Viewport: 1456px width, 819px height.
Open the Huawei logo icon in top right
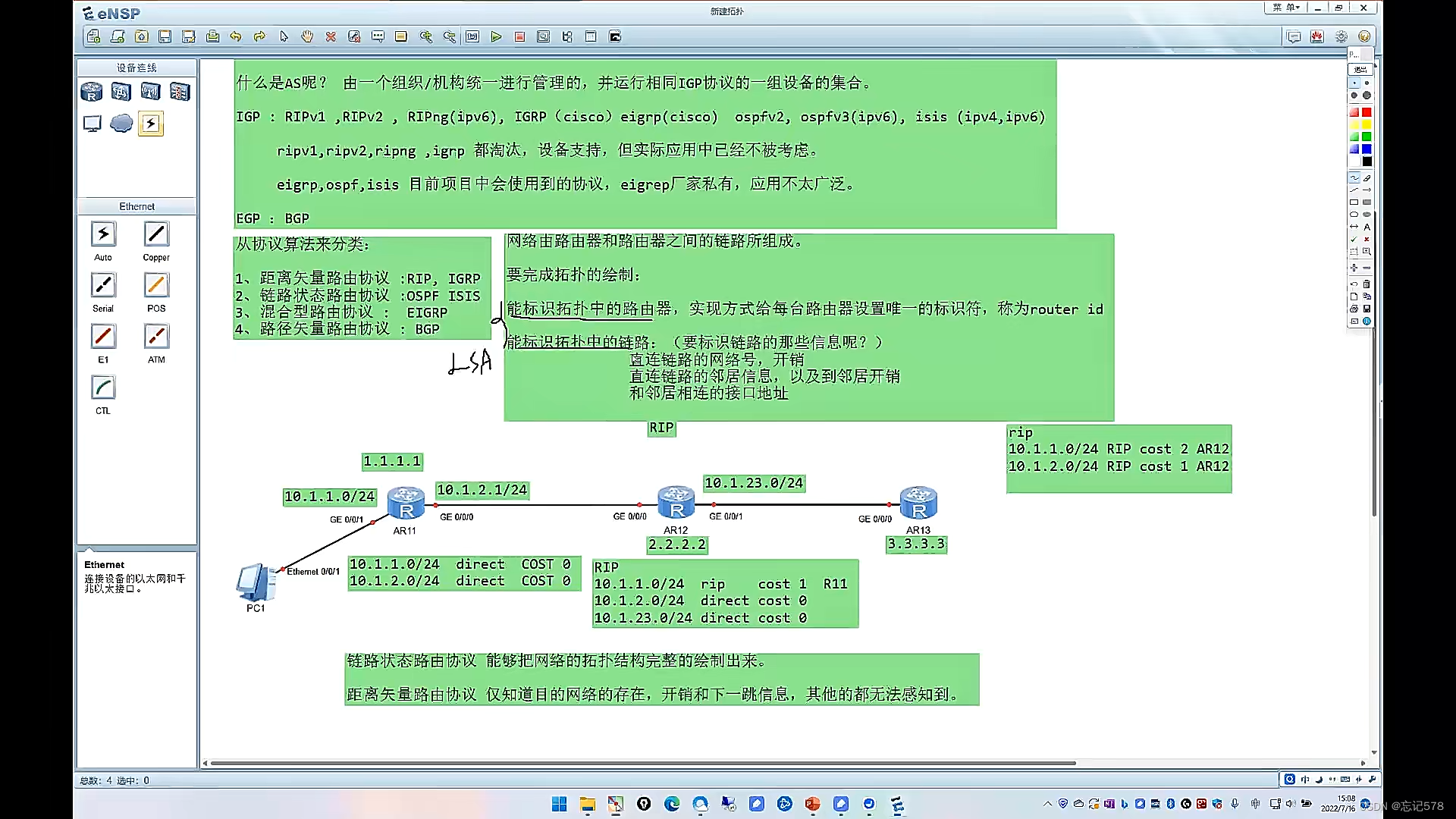1317,36
